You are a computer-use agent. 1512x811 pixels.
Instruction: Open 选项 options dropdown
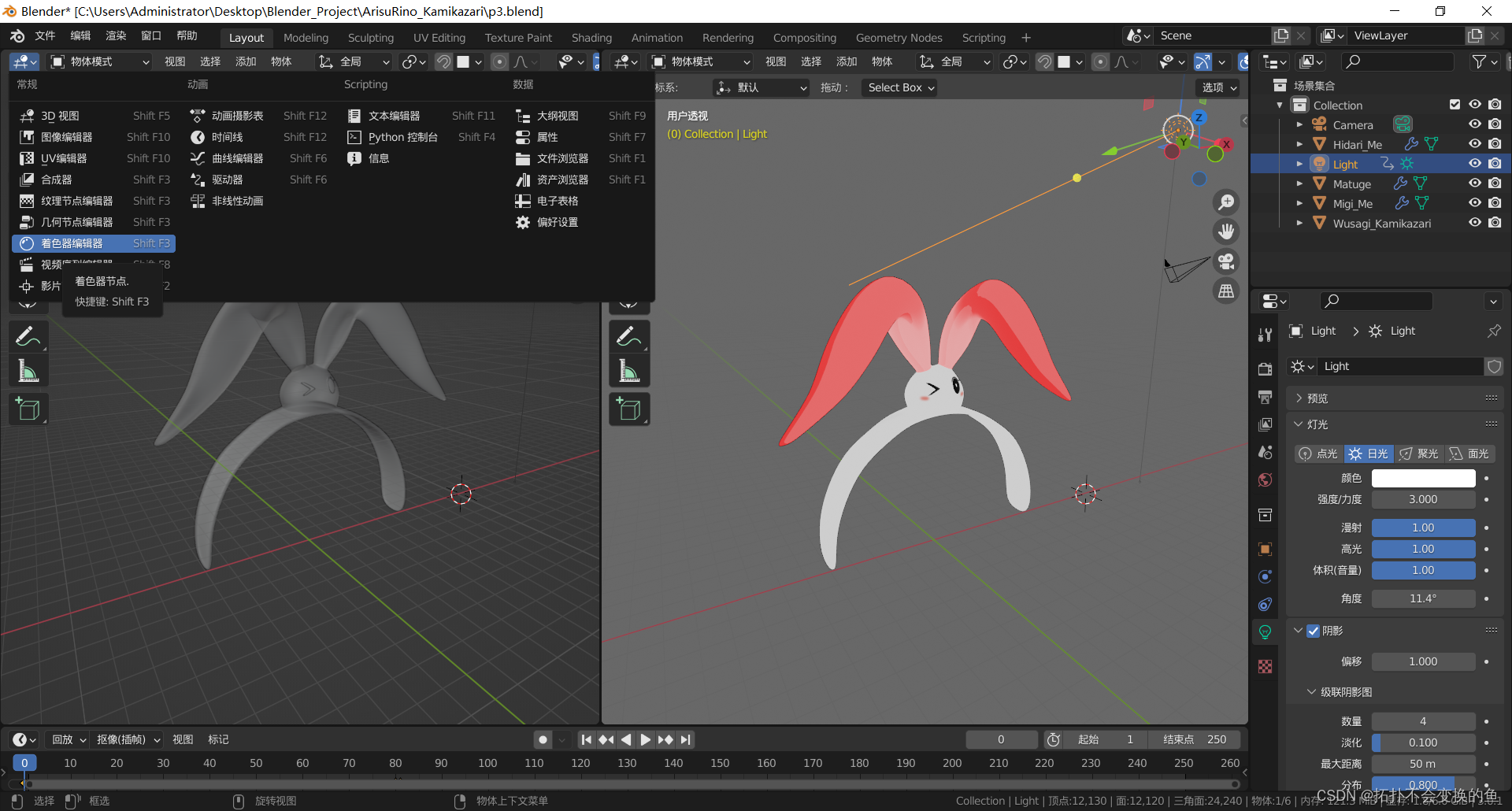[1219, 87]
